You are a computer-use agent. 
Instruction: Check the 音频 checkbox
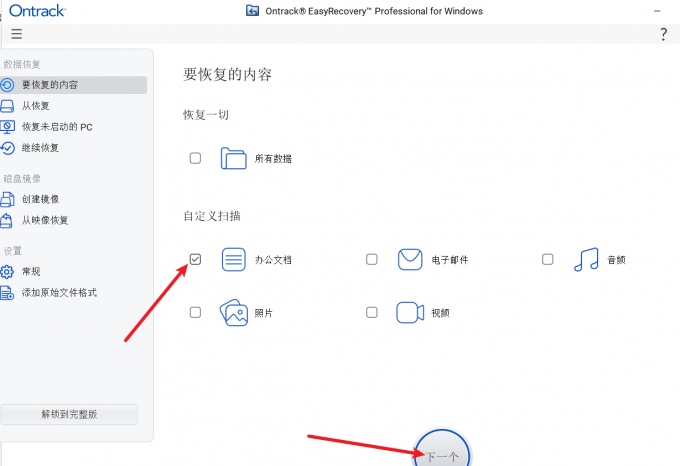click(x=548, y=259)
